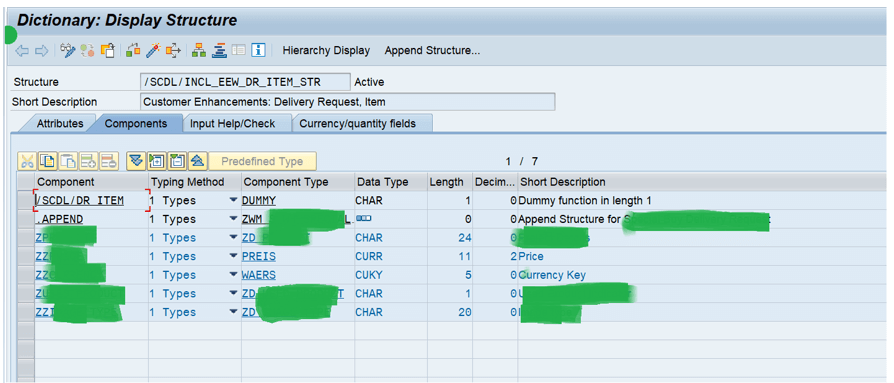Open the Where-Used List icon

tap(173, 51)
